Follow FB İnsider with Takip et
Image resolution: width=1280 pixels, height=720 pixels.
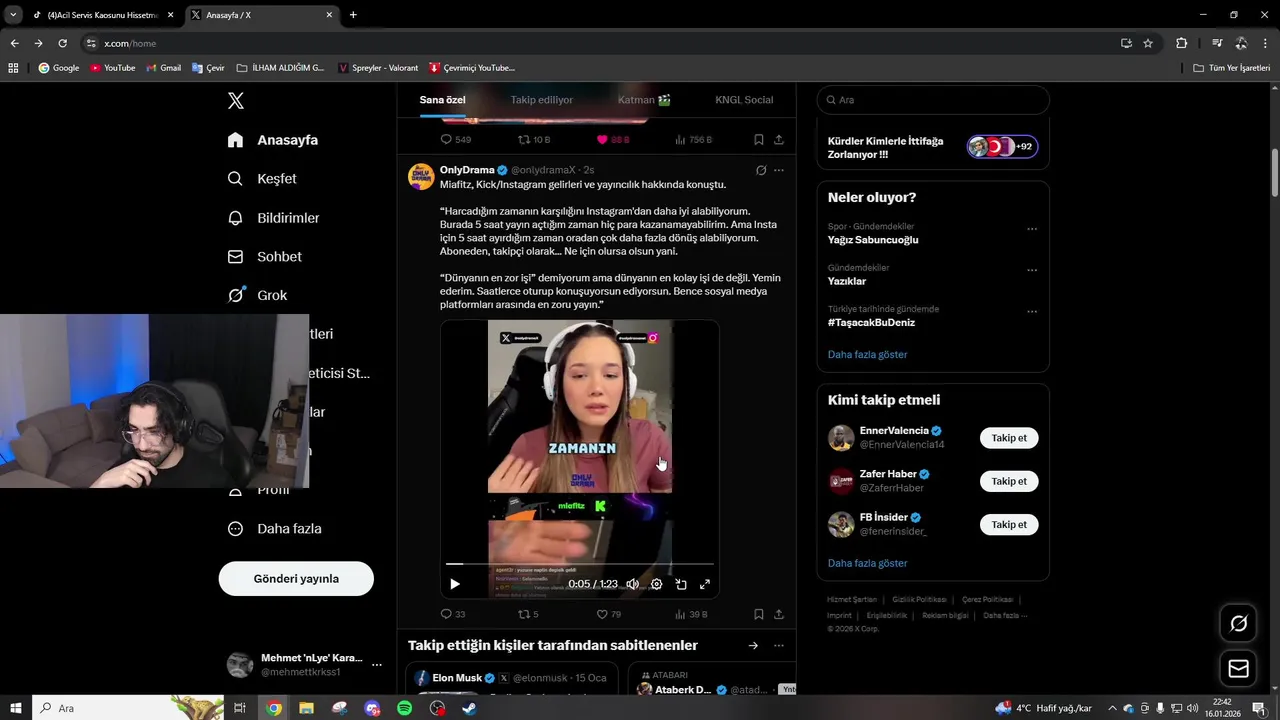tap(1009, 524)
